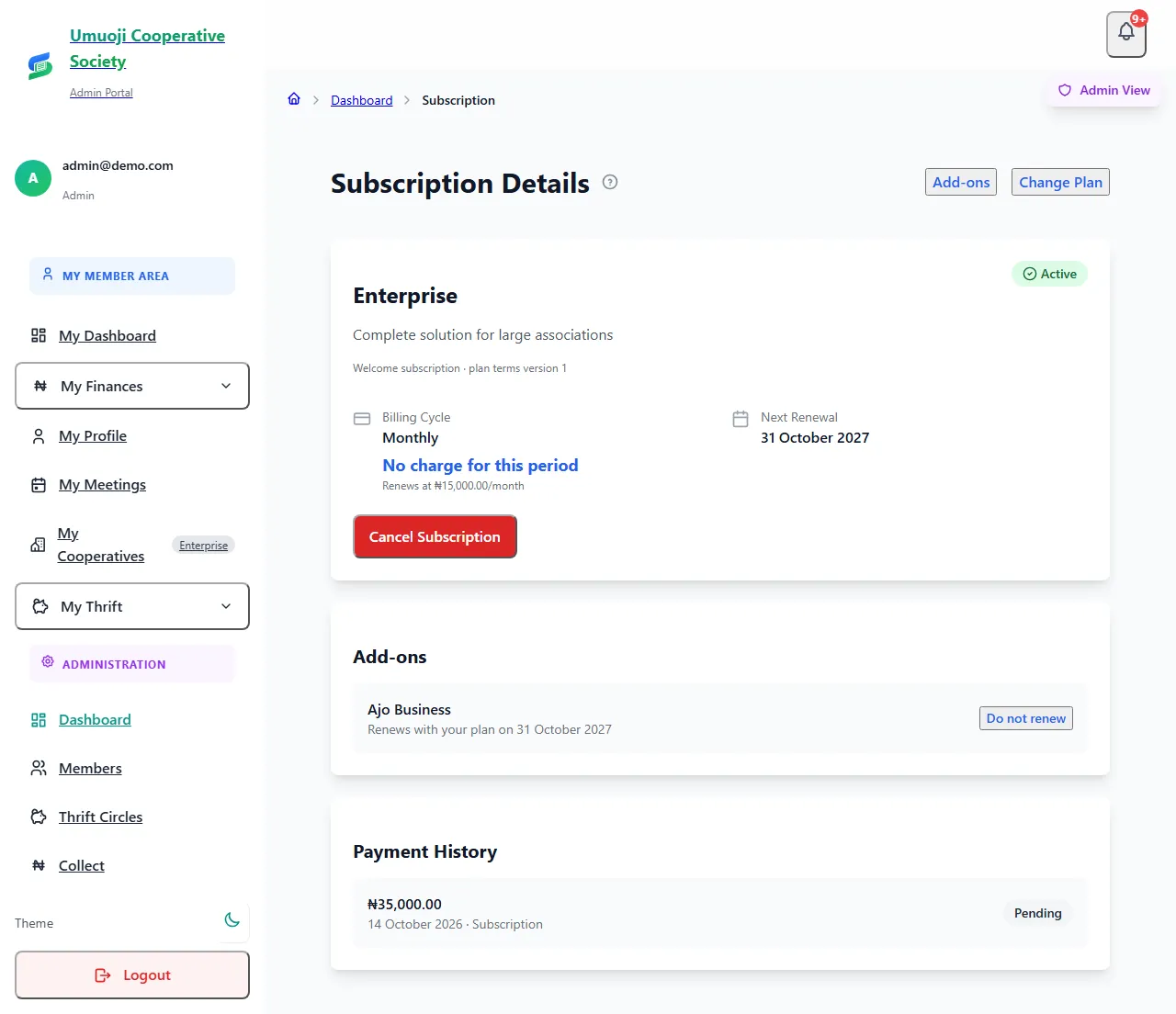Screen dimensions: 1176x1014
Task: Open My Dashboard in sidebar
Action: point(107,335)
